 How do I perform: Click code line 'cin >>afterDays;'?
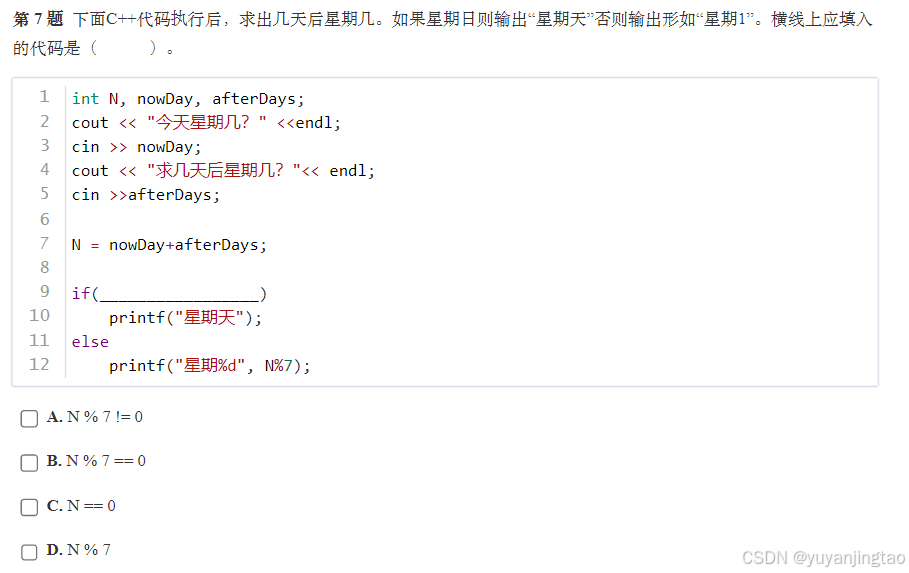[146, 195]
